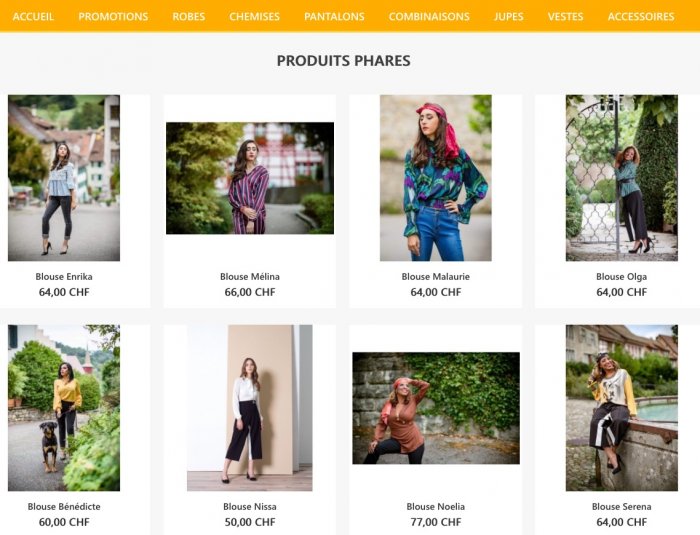Open the Blouse Noelia photo

436,408
